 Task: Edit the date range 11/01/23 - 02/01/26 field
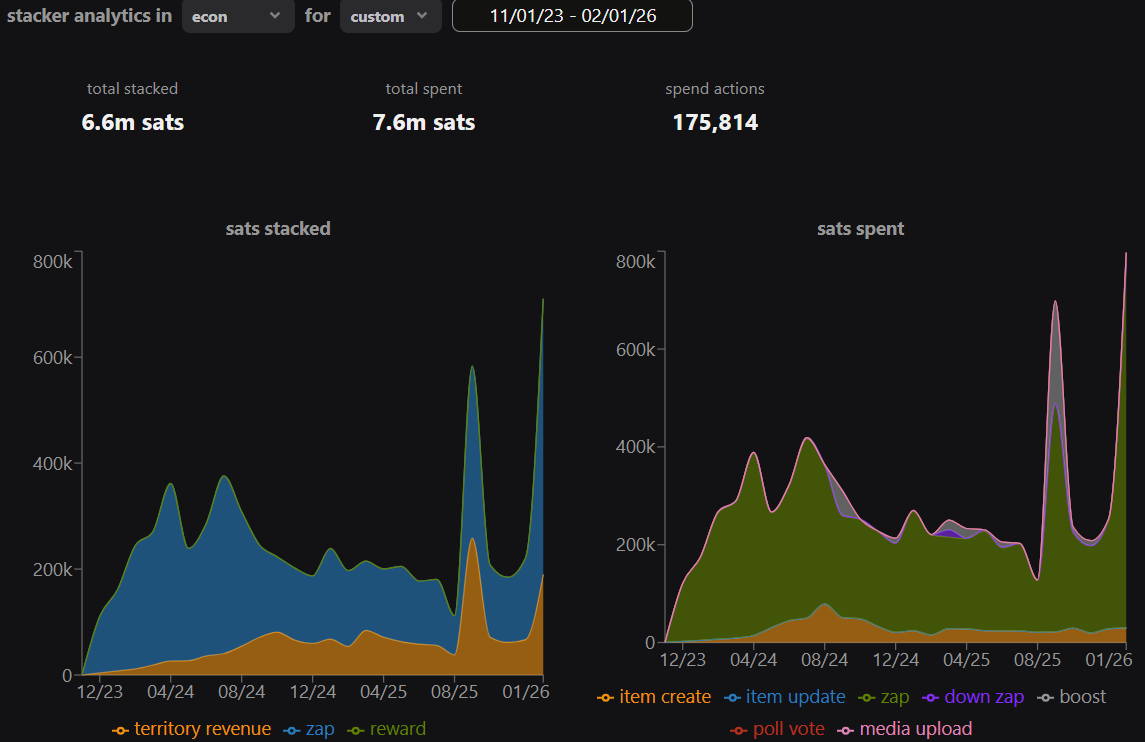(x=572, y=16)
